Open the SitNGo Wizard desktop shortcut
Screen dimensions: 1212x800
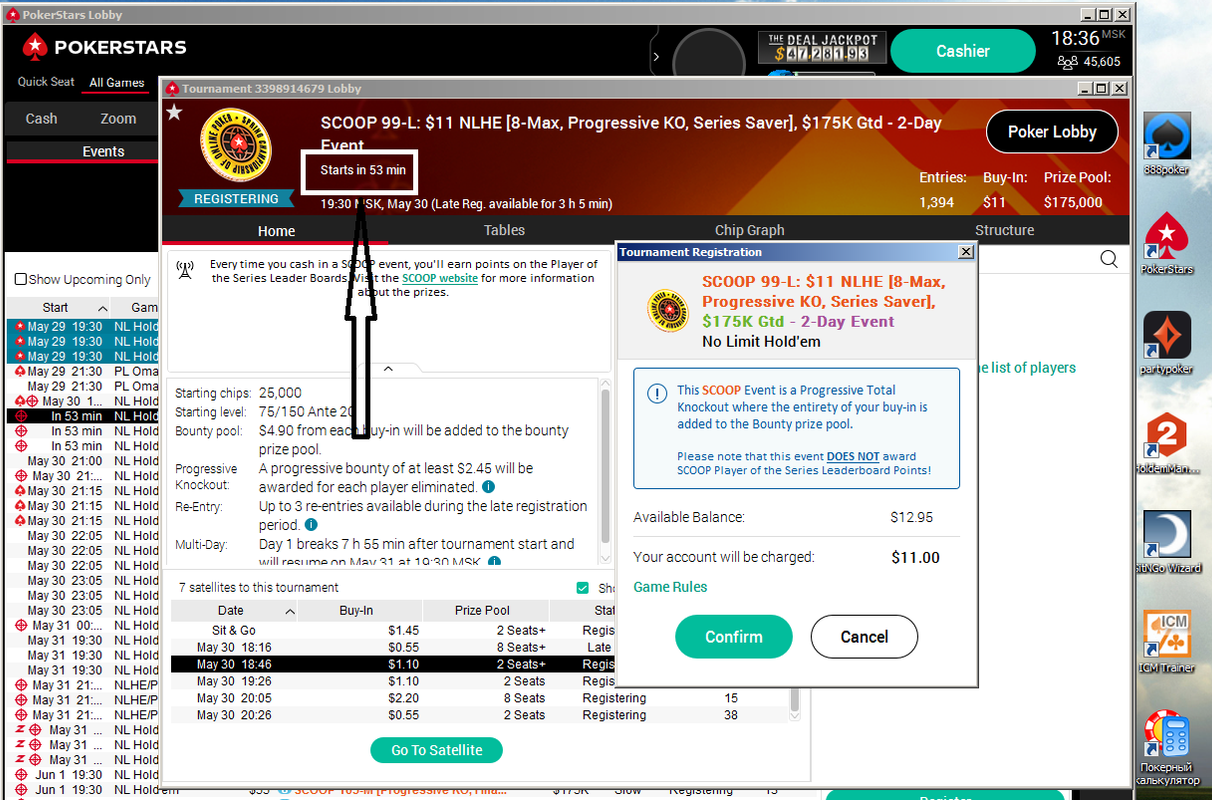tap(1166, 543)
